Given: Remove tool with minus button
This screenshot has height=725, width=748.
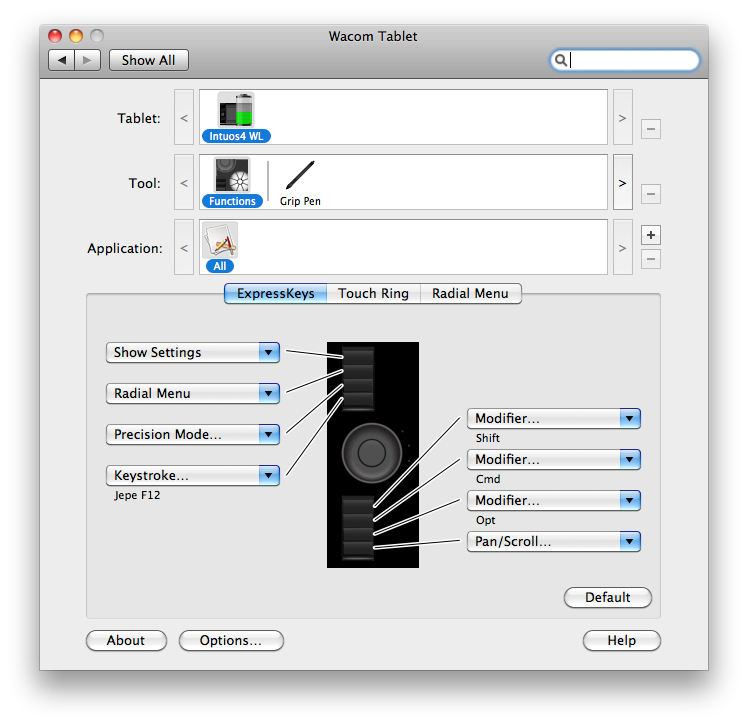Looking at the screenshot, I should click(x=651, y=194).
